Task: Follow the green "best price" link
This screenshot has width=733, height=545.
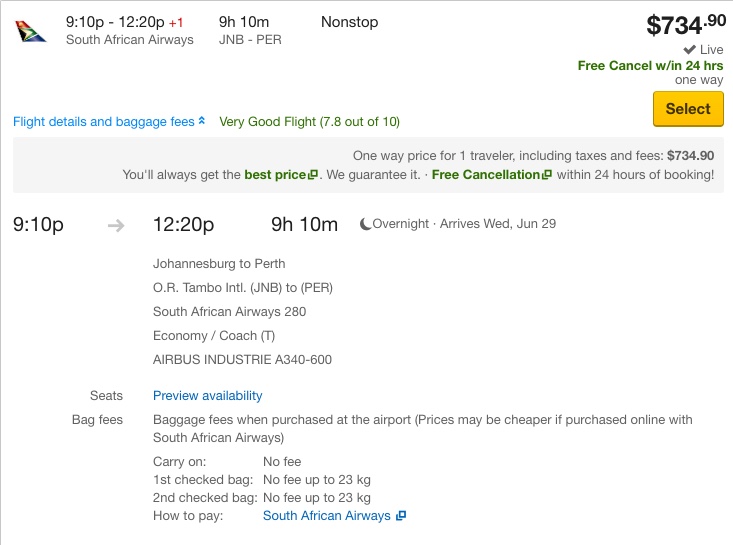Action: point(275,175)
